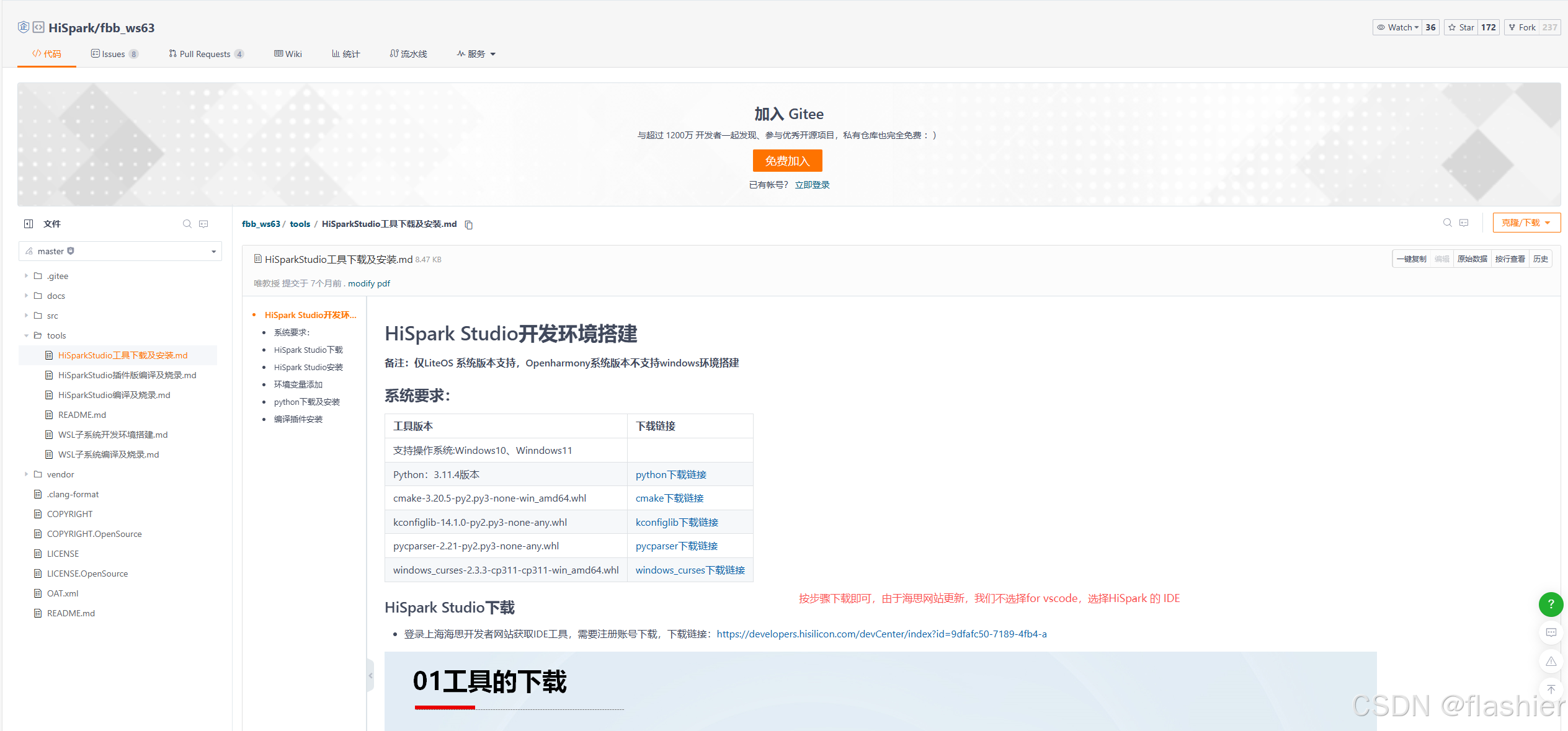
Task: Switch to the Issues tab
Action: (x=114, y=54)
